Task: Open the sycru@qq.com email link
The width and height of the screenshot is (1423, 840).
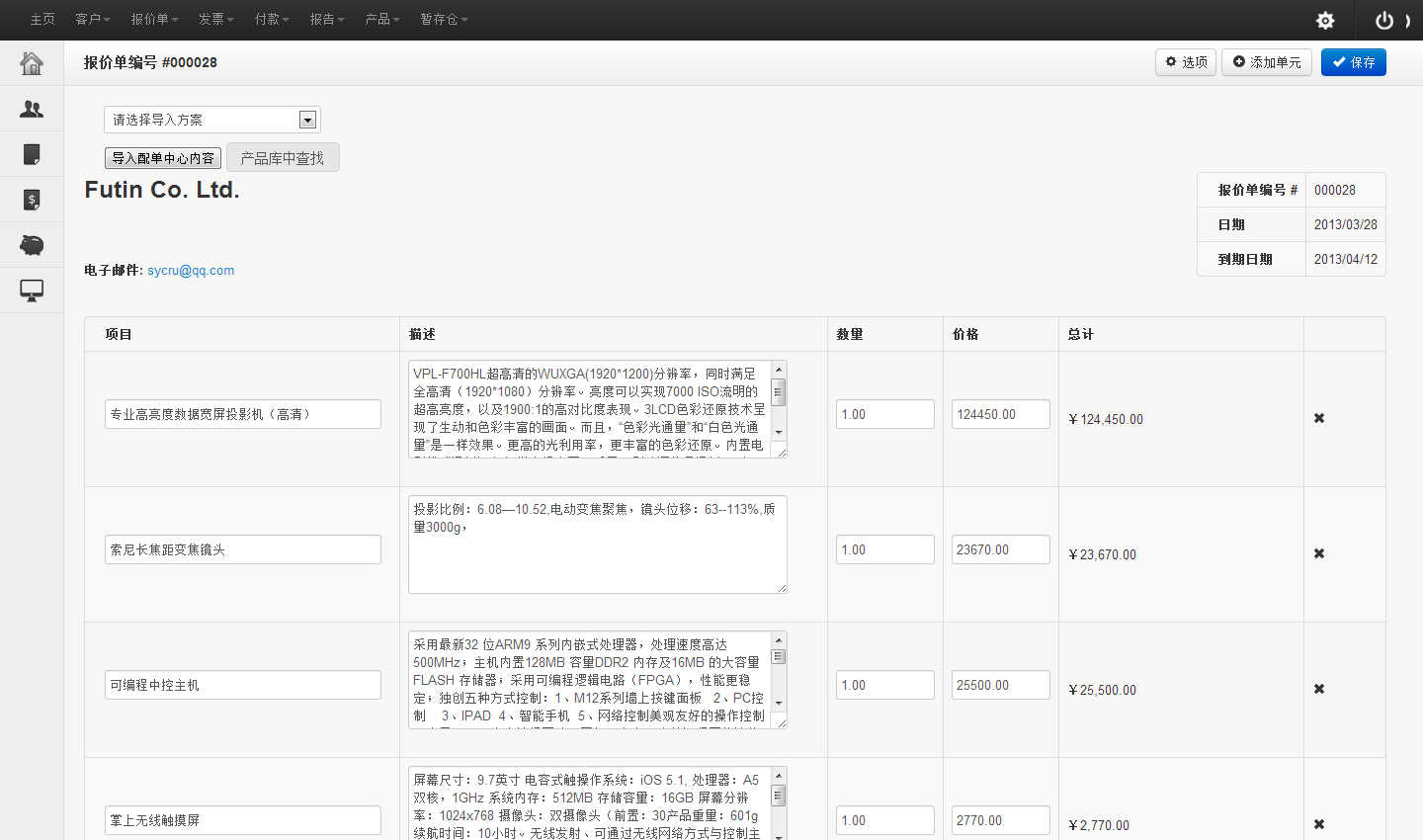Action: (191, 270)
